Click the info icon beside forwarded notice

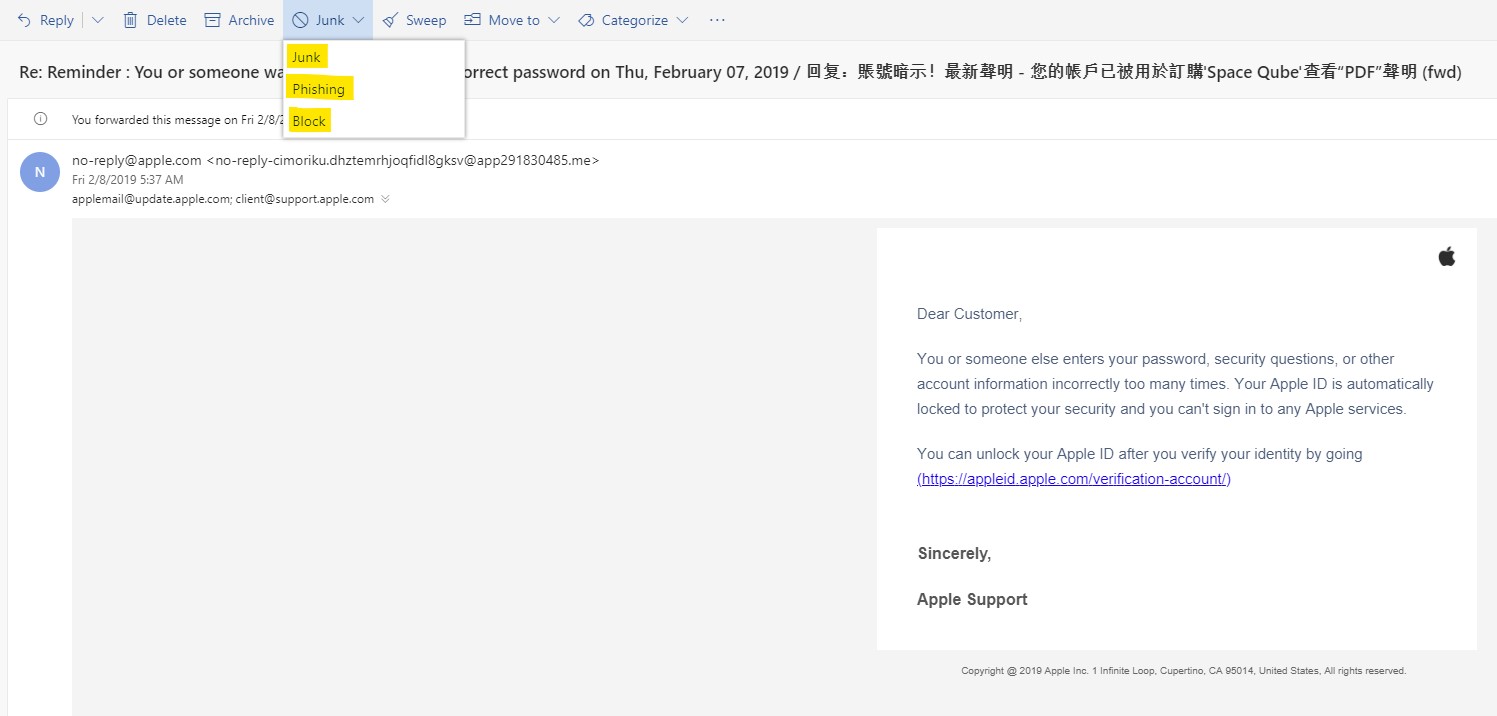click(x=40, y=119)
